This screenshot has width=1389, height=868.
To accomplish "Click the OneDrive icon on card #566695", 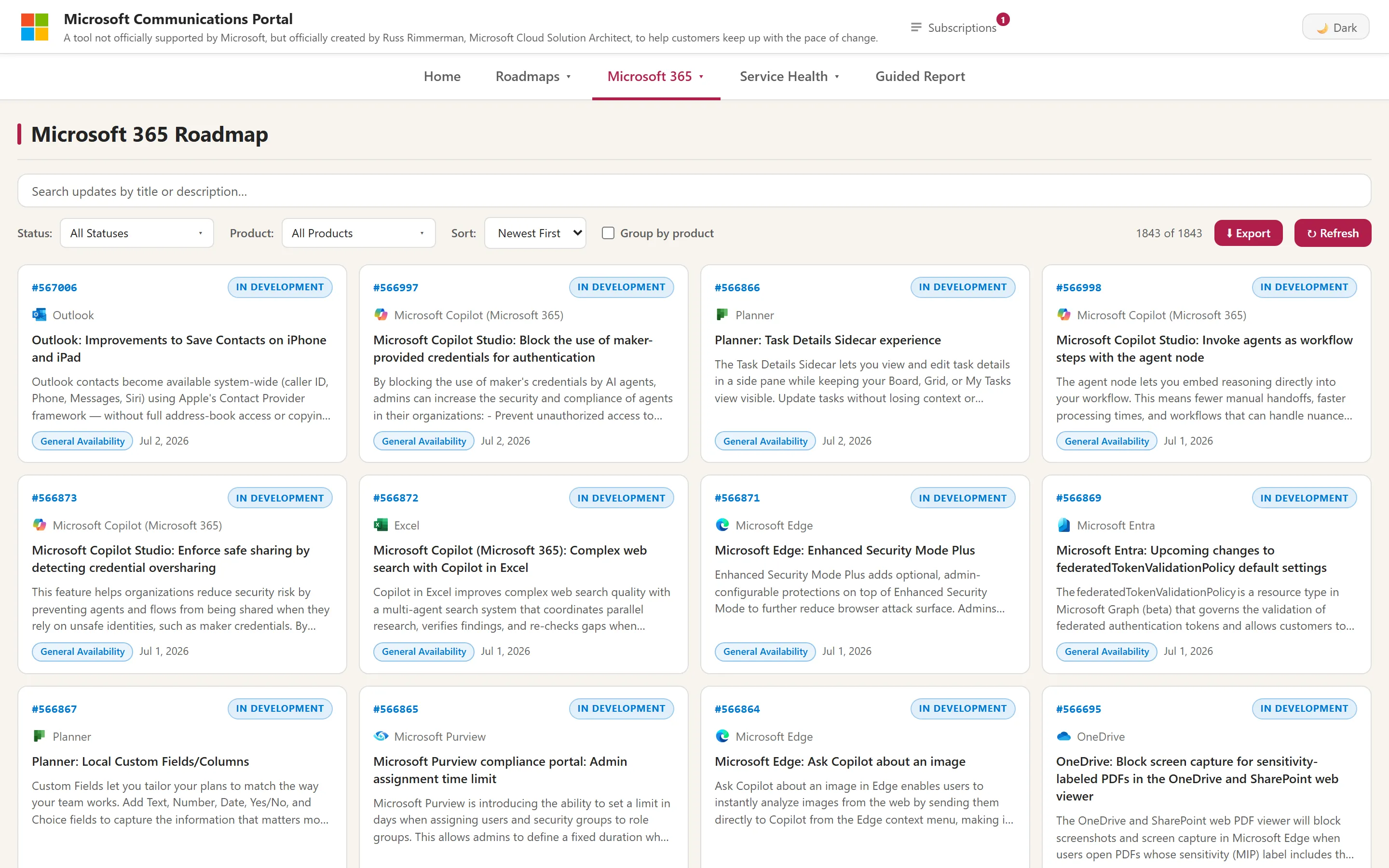I will 1063,736.
